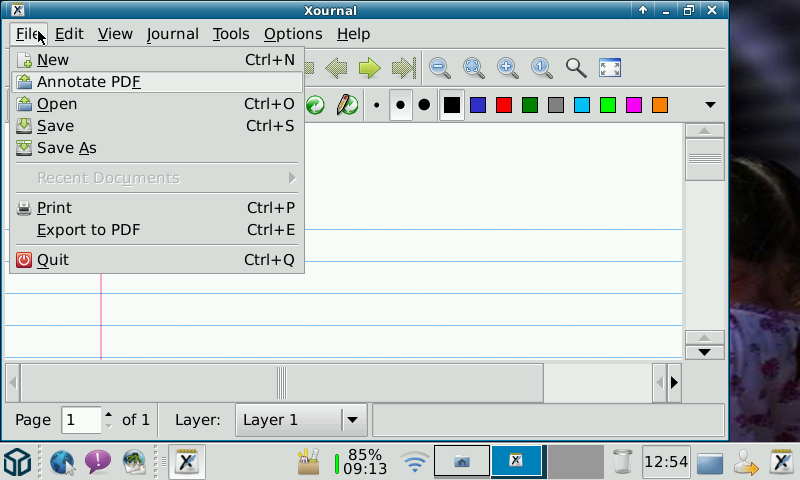Select the magenta color swatch
Screen dimensions: 800x480
(634, 105)
